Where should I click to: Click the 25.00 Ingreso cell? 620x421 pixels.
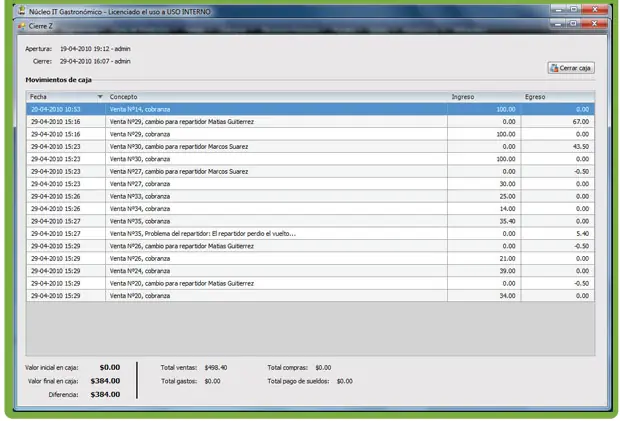coord(484,196)
